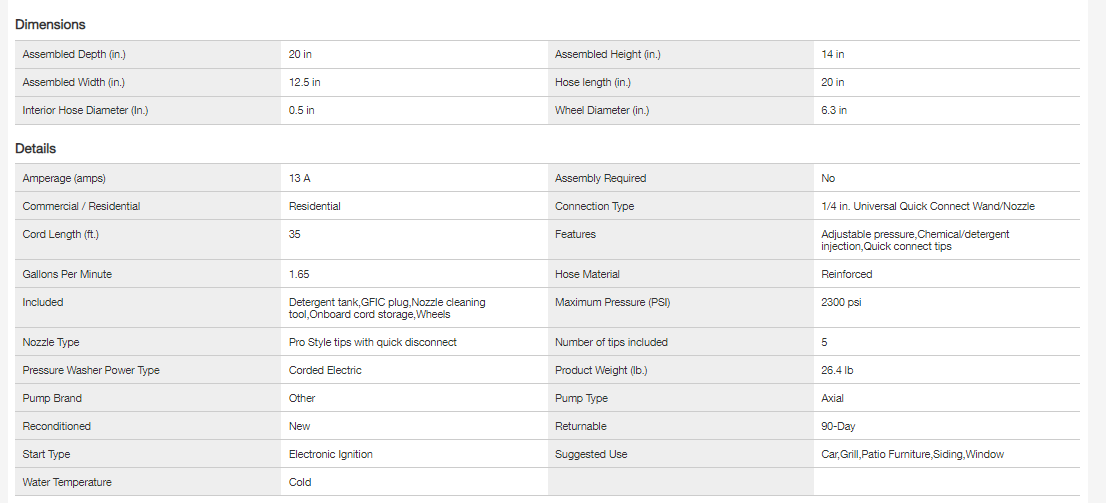
Task: Click the Details section heading
Action: click(36, 148)
